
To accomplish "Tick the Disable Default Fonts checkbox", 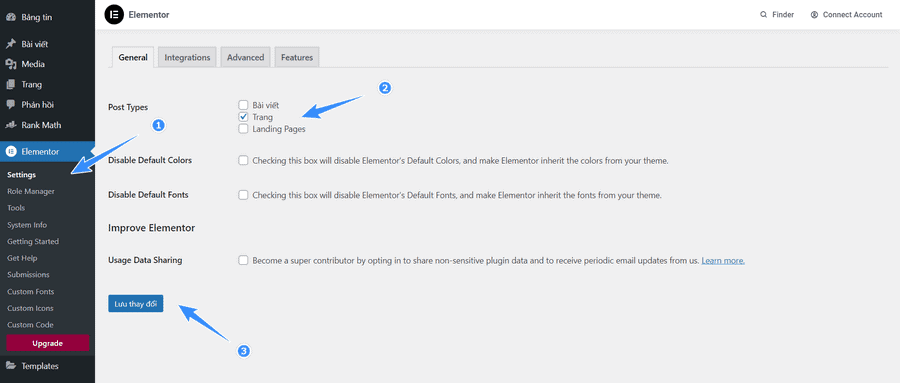I will click(243, 195).
